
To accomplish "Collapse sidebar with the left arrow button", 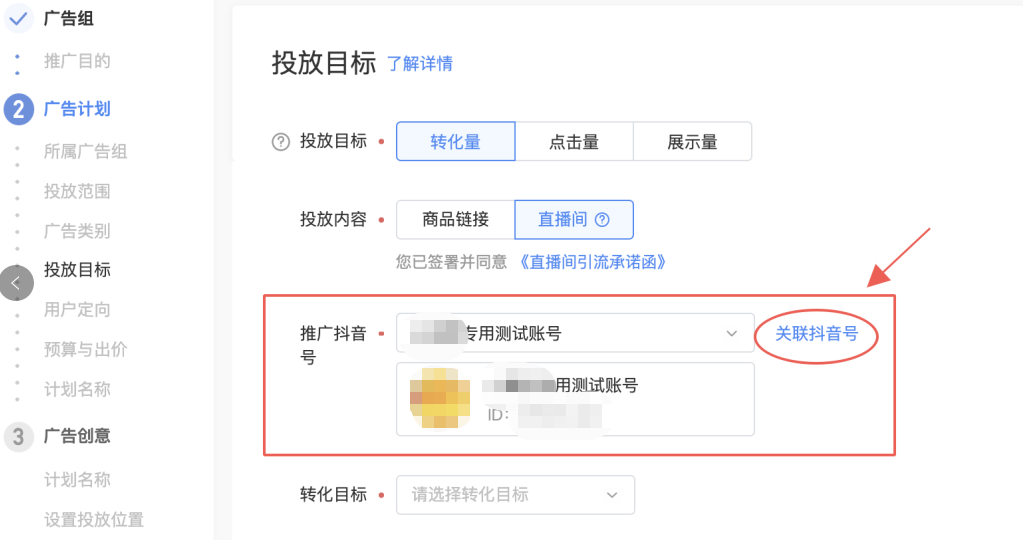I will point(15,283).
